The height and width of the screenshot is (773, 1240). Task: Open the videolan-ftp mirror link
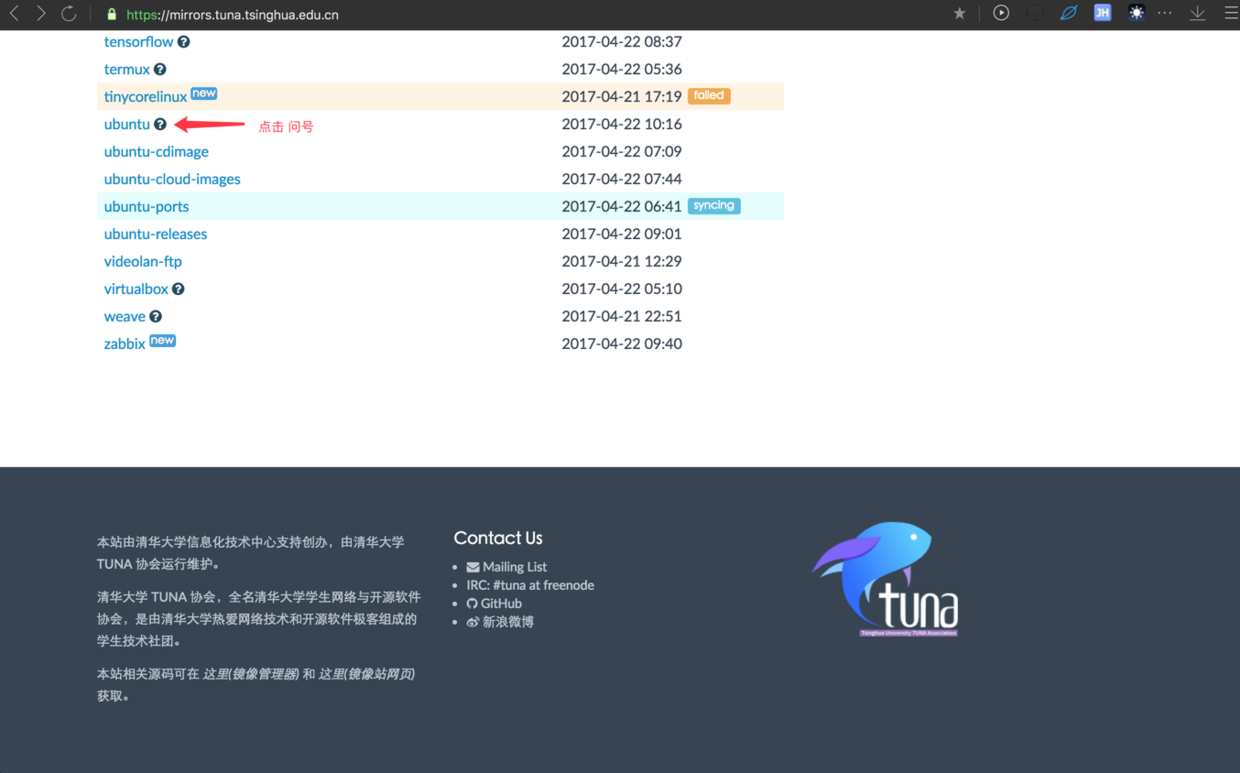click(x=143, y=262)
